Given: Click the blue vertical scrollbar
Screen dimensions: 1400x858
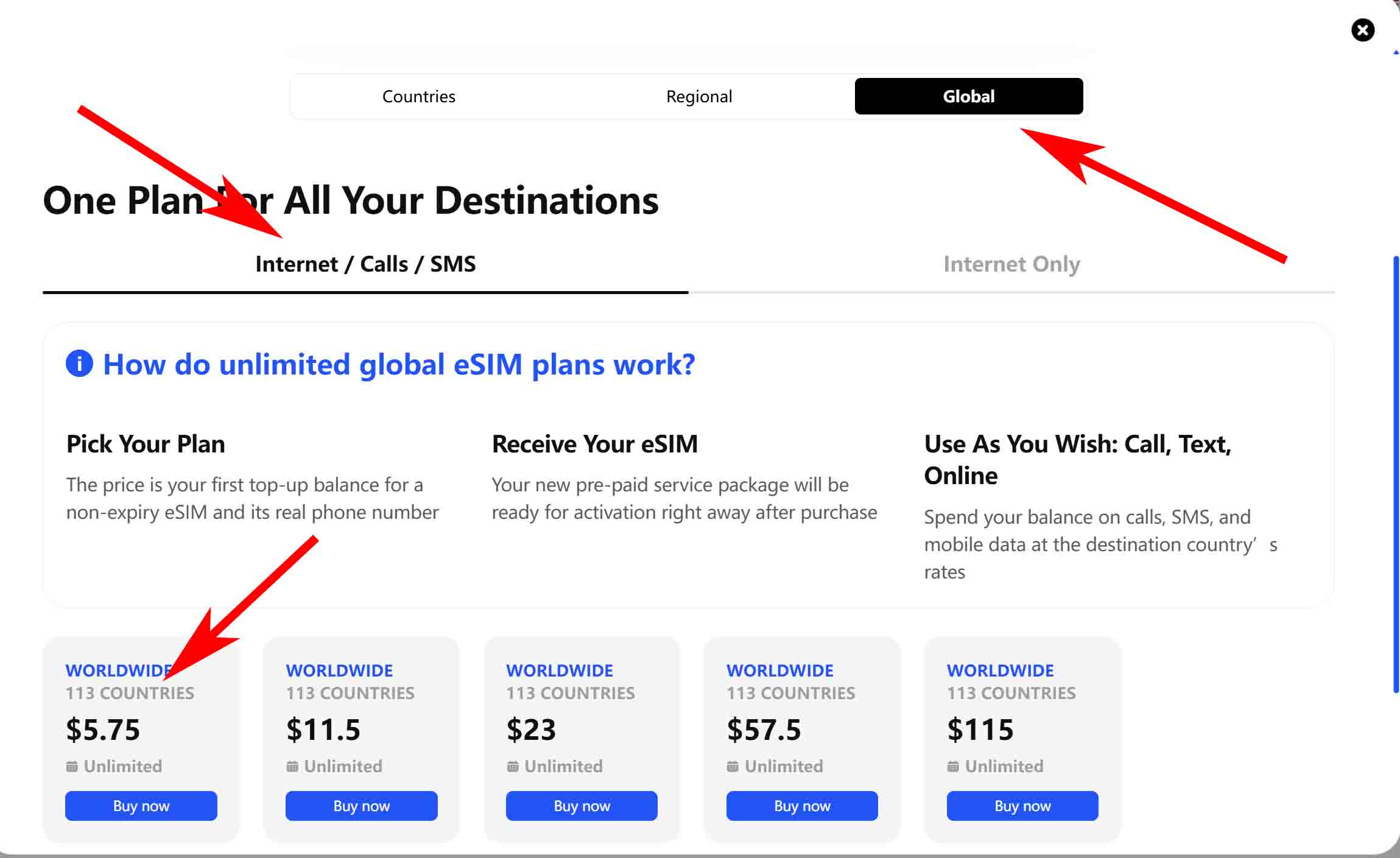Looking at the screenshot, I should coord(1396,475).
